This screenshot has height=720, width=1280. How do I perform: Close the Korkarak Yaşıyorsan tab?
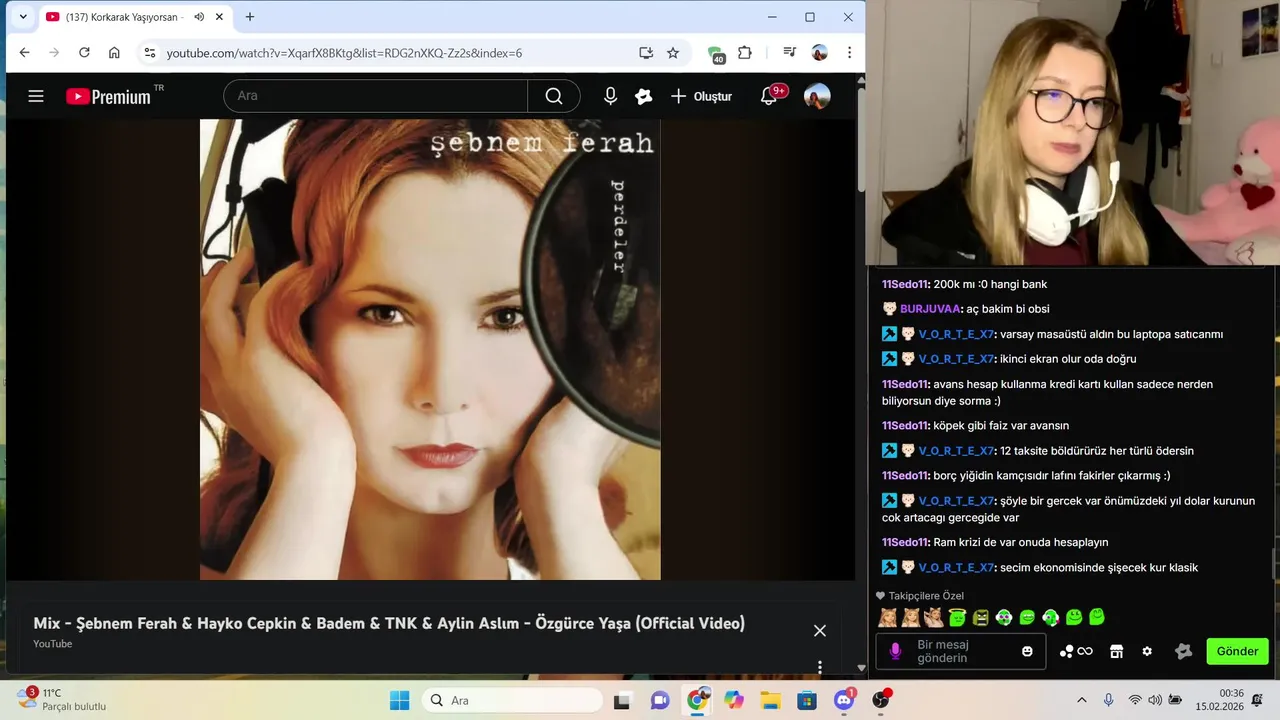(219, 17)
